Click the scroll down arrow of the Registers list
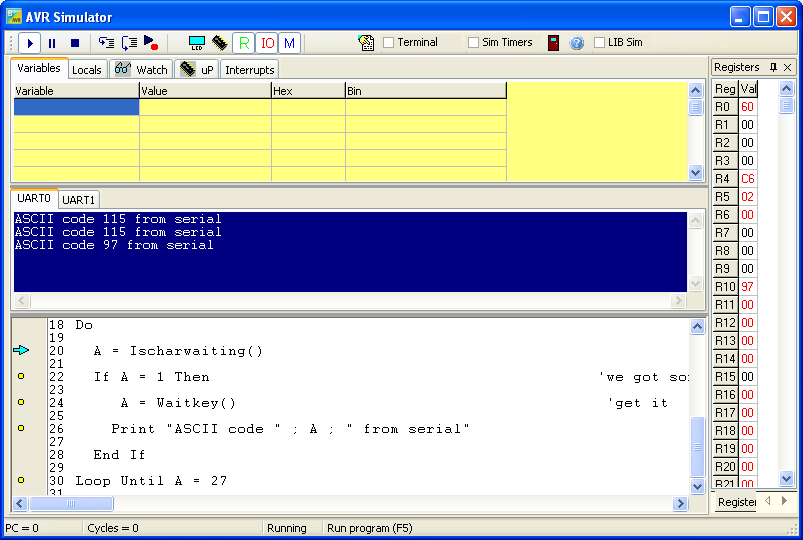803x540 pixels. tap(787, 479)
